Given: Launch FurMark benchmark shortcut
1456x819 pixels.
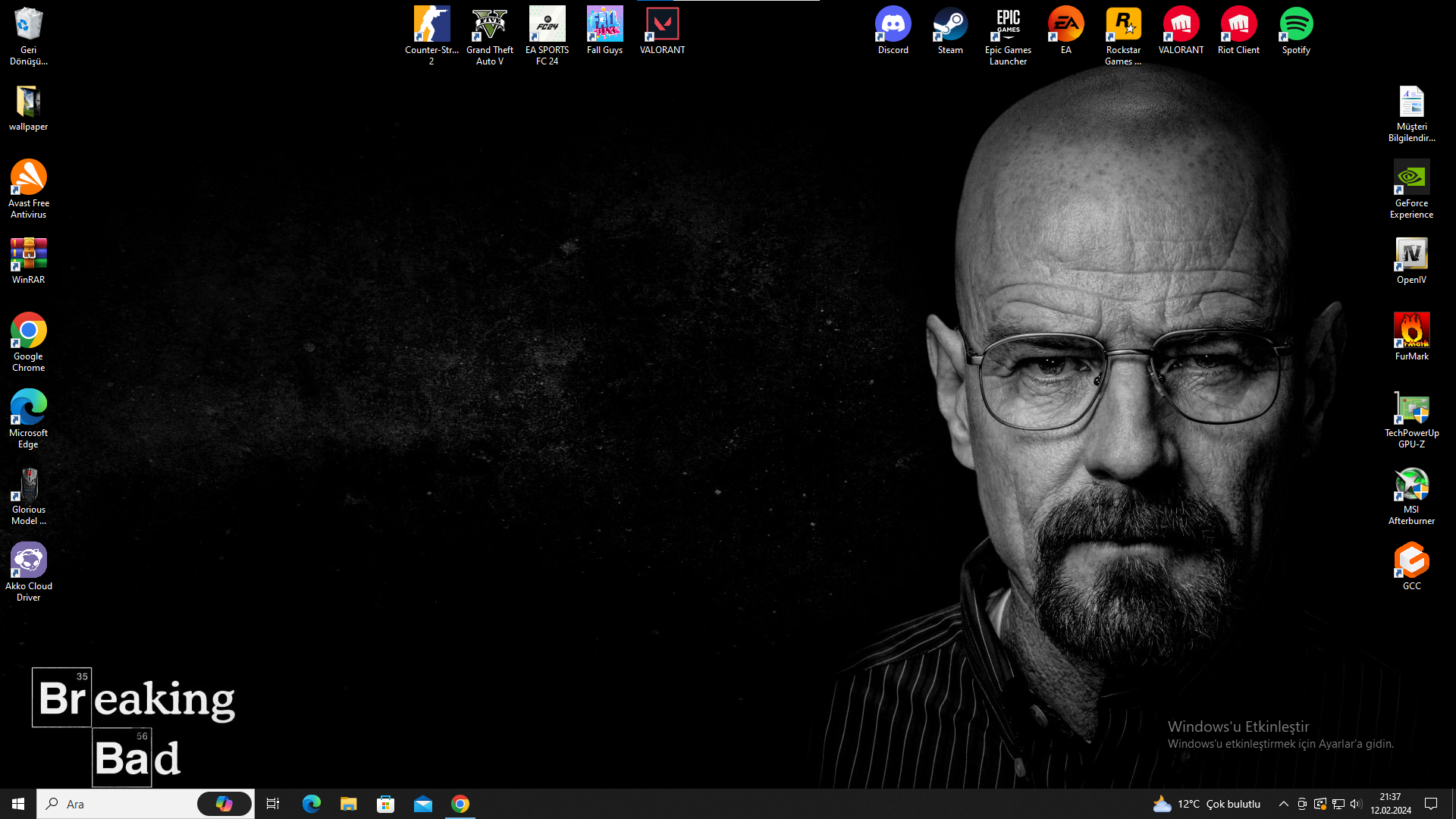Looking at the screenshot, I should [1411, 337].
